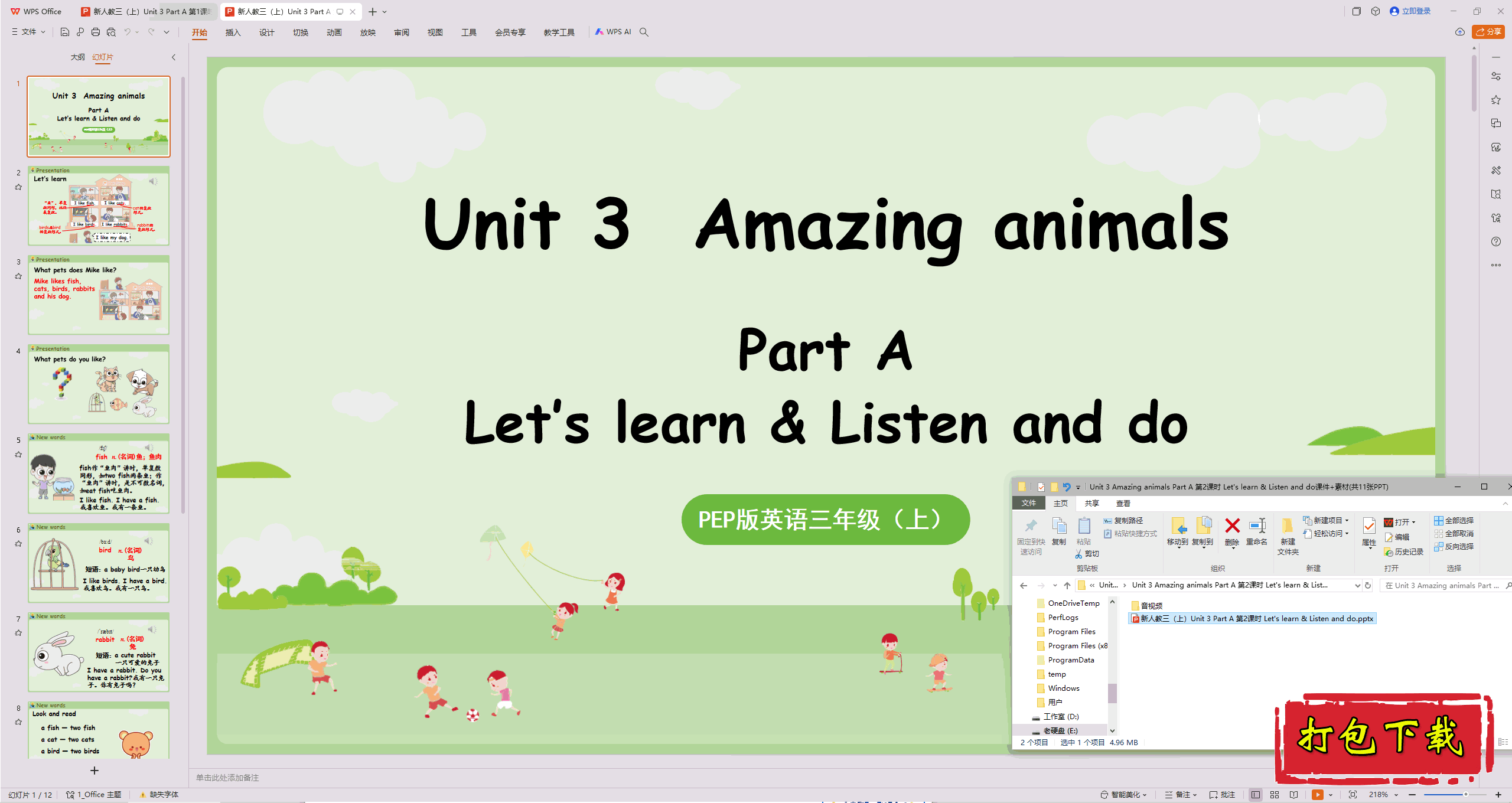Open Print Preview from quick toolbar

tap(111, 32)
